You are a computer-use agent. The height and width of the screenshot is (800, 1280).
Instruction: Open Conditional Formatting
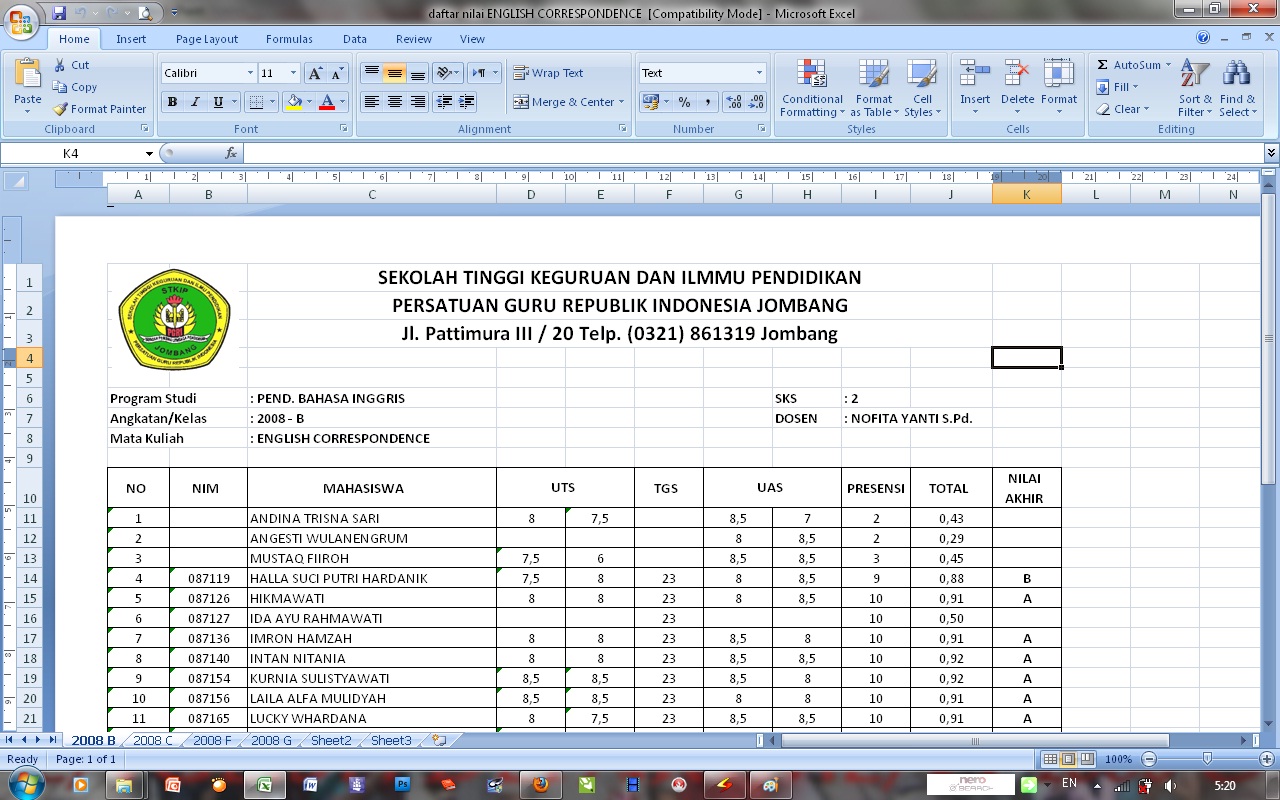pos(812,88)
